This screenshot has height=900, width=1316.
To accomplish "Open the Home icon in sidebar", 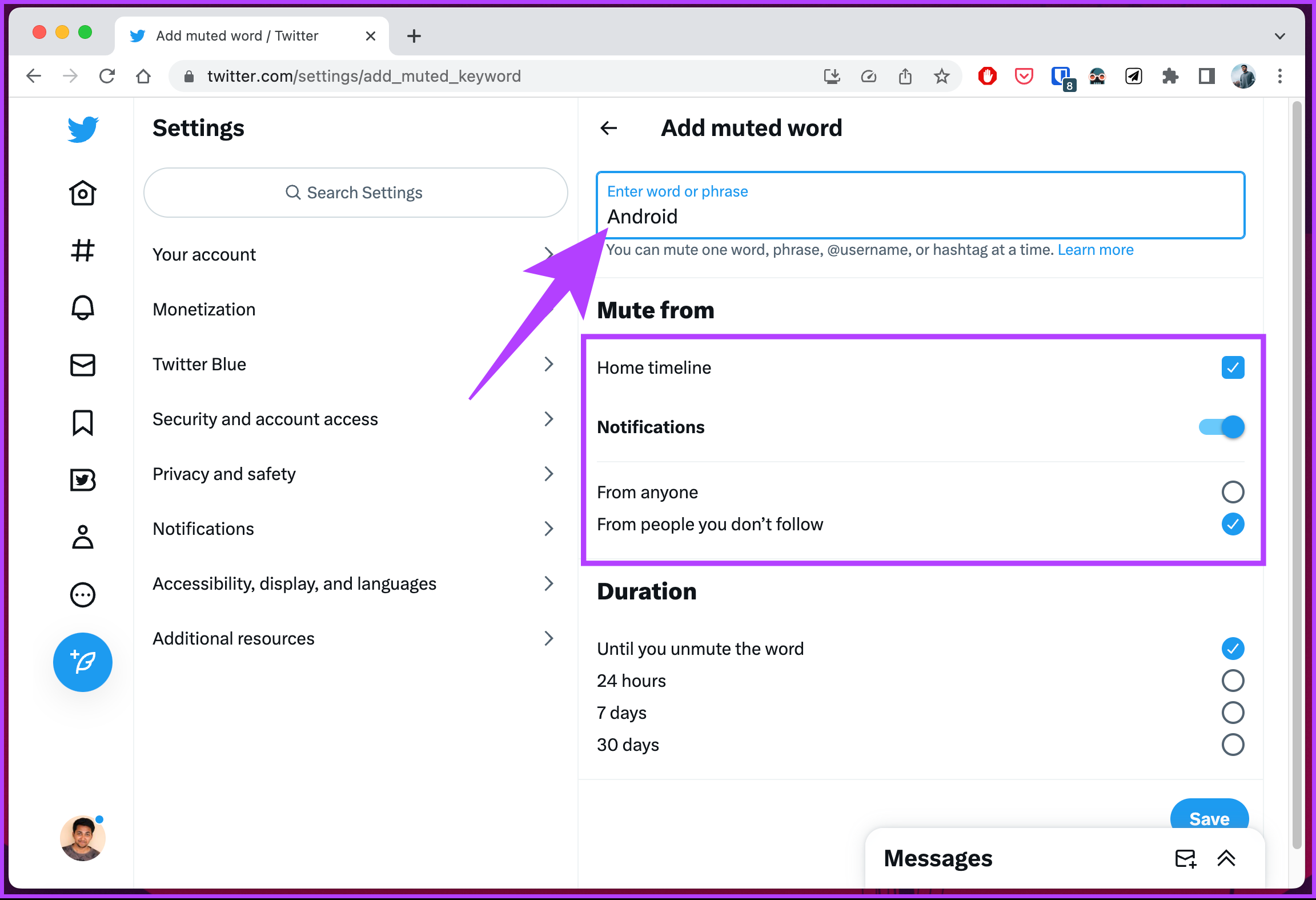I will 83,193.
